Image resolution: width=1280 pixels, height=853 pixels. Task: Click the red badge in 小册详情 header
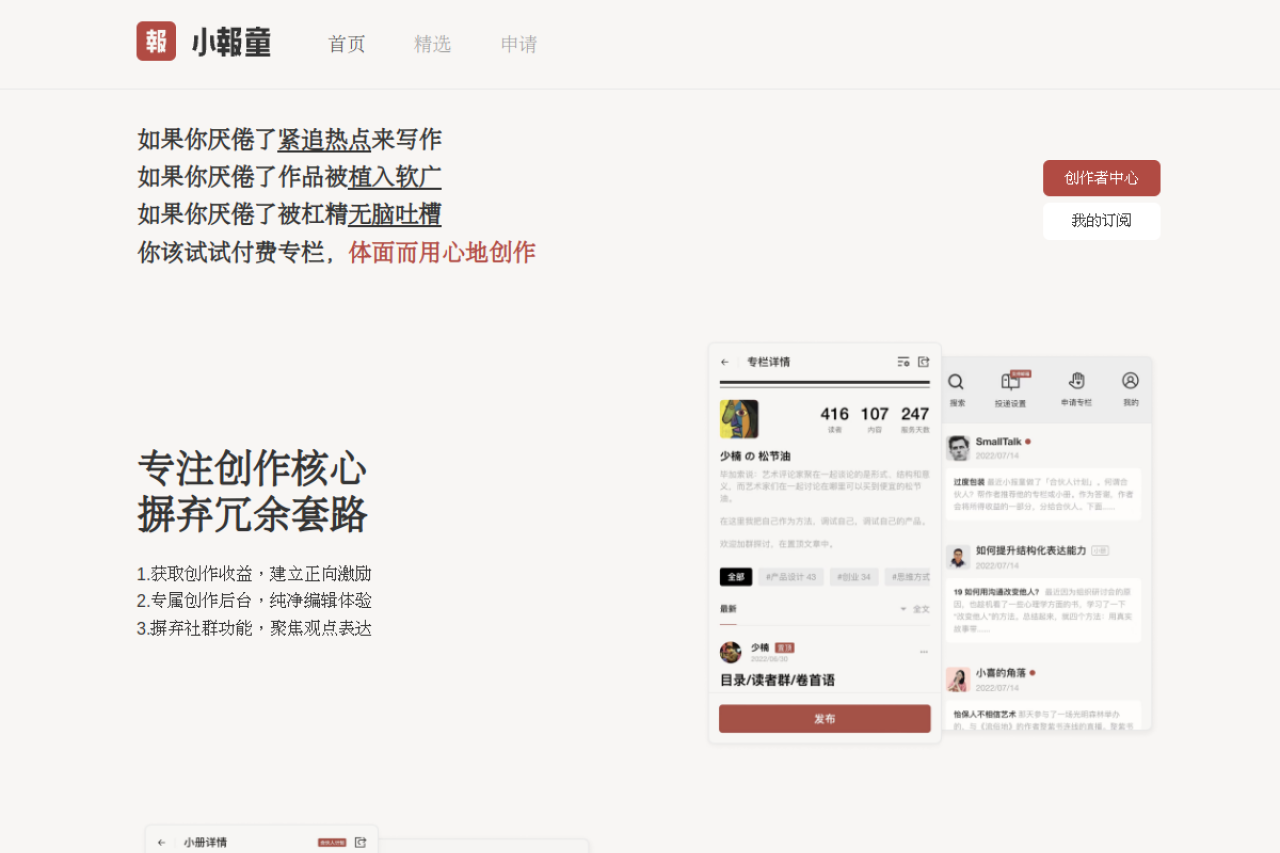pos(332,843)
